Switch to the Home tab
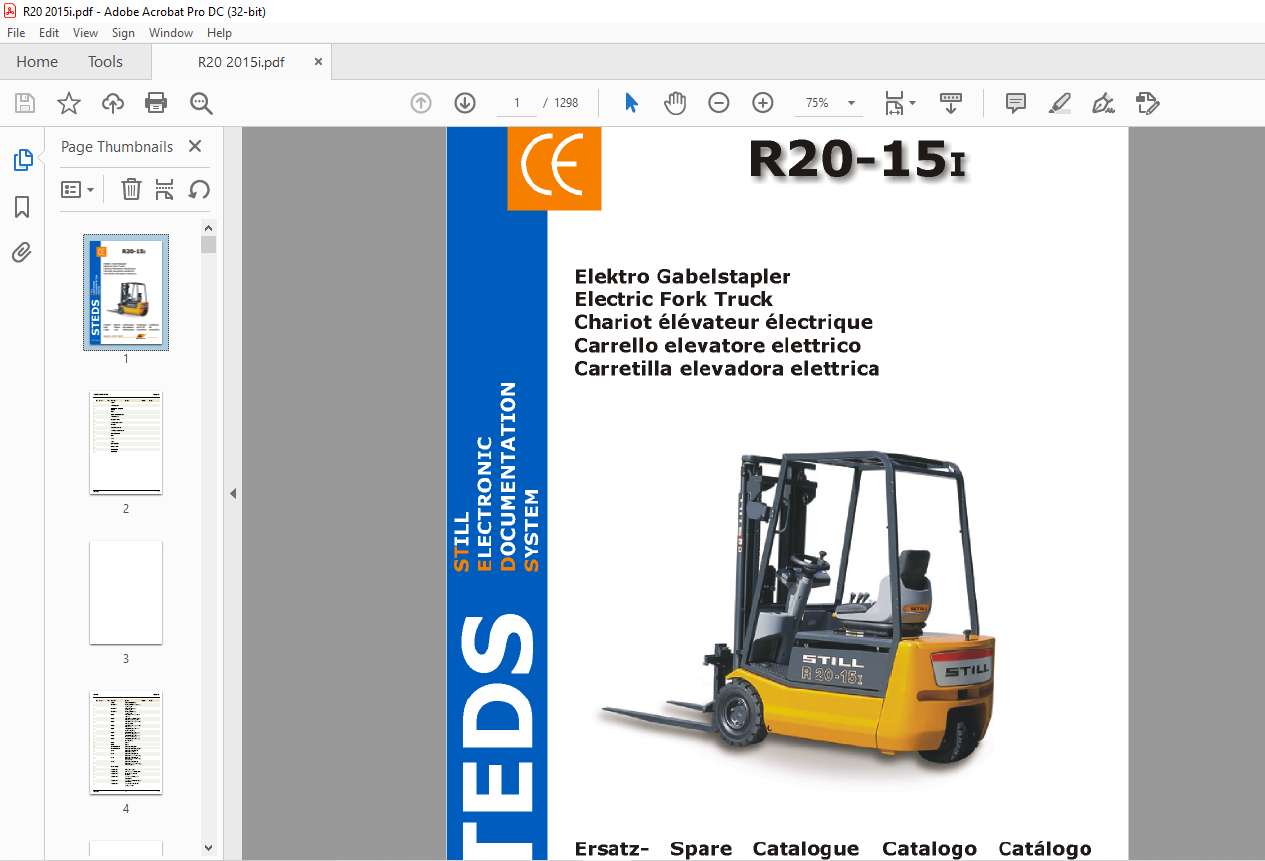 tap(37, 62)
